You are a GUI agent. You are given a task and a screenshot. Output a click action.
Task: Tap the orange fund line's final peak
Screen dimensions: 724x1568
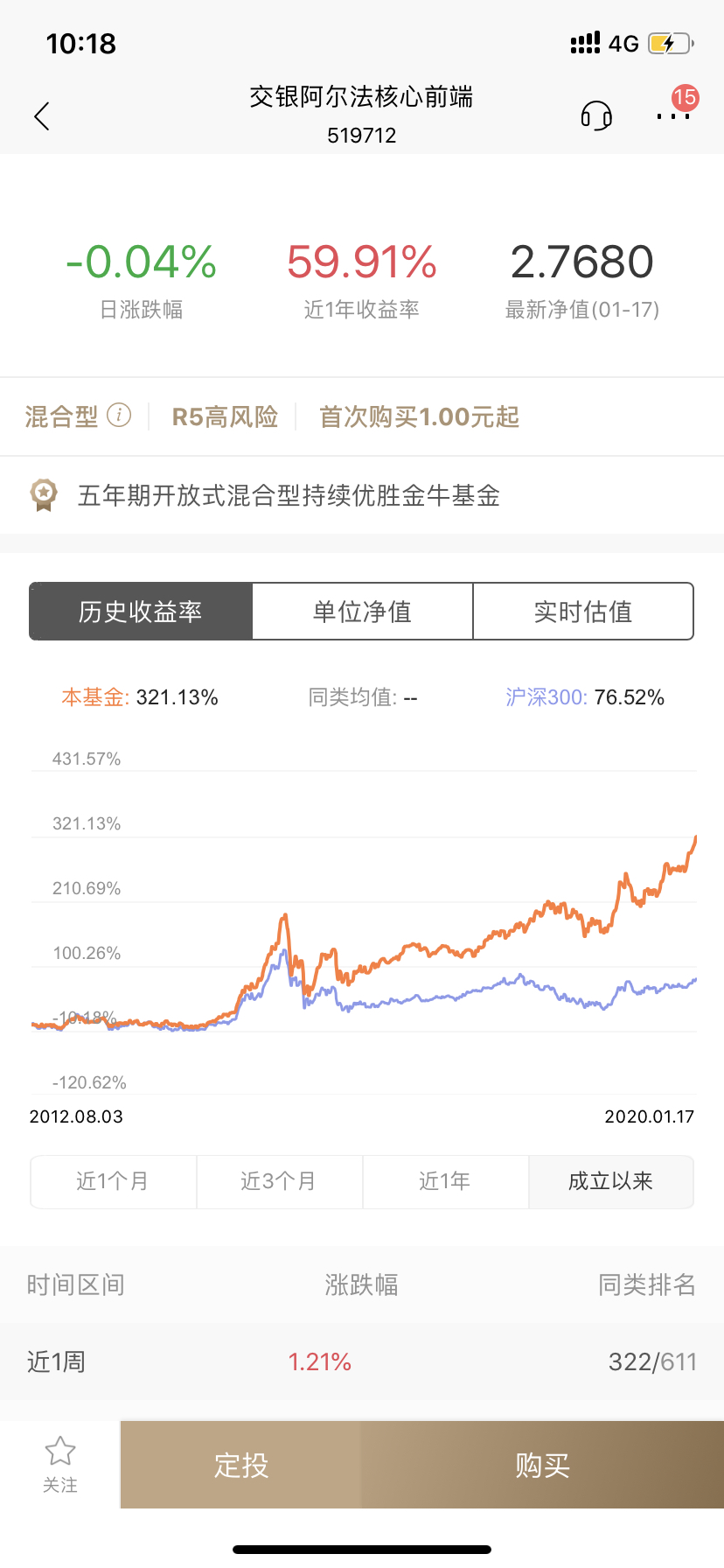695,838
